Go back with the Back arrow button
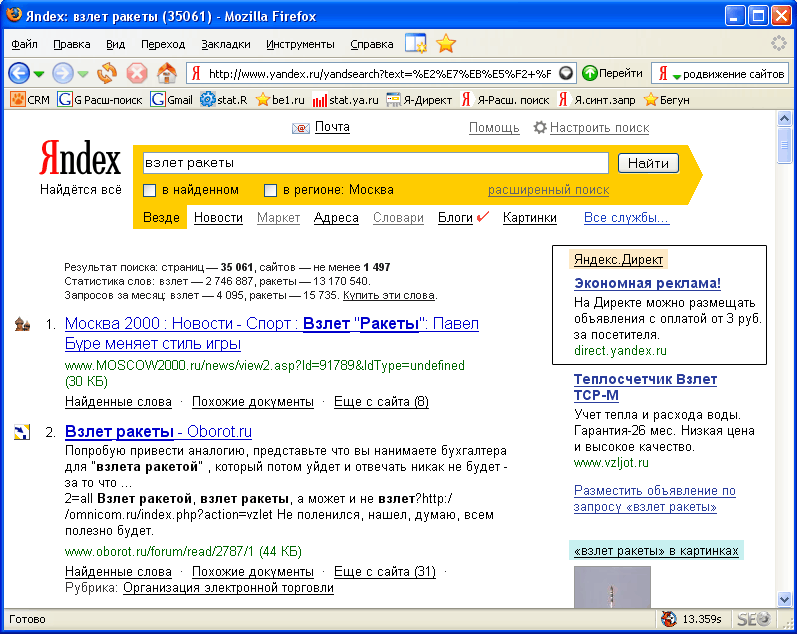The width and height of the screenshot is (797, 634). pos(19,74)
